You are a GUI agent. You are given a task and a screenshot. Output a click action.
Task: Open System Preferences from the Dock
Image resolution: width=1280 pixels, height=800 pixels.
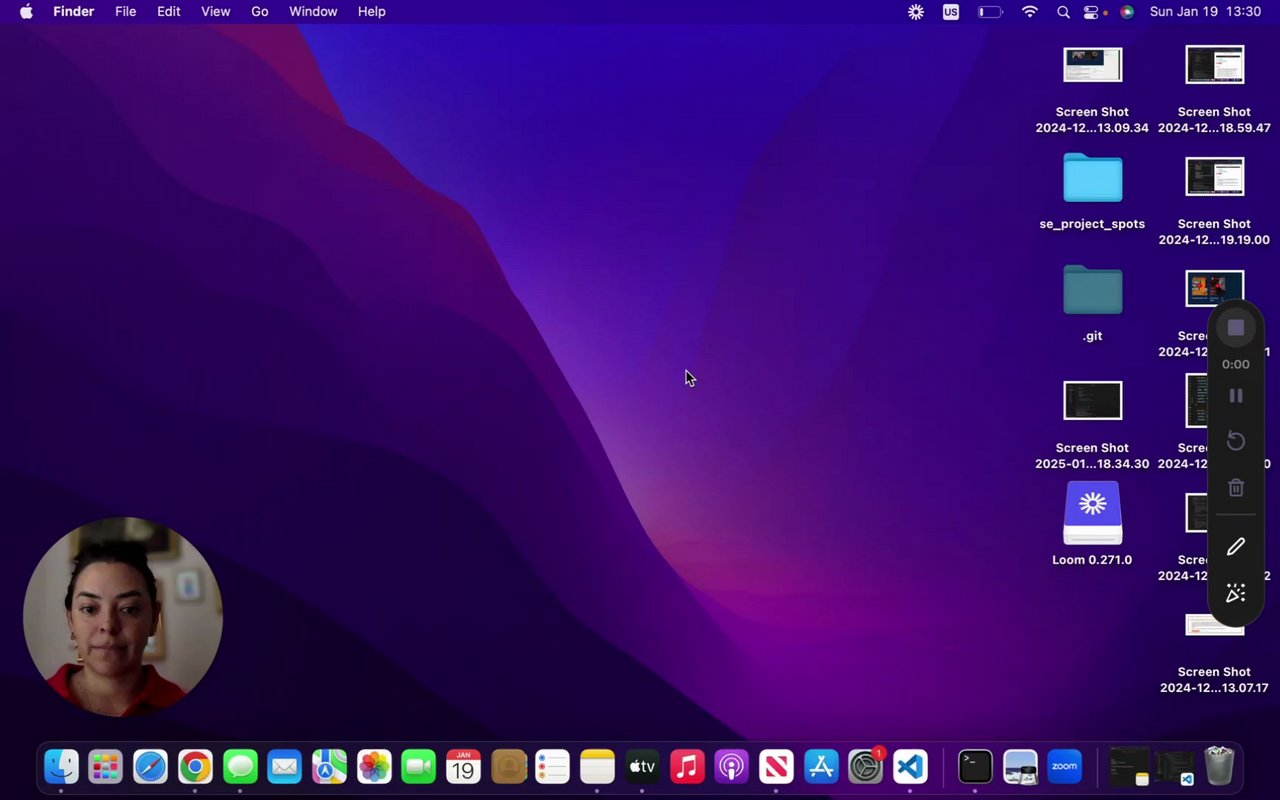point(866,767)
